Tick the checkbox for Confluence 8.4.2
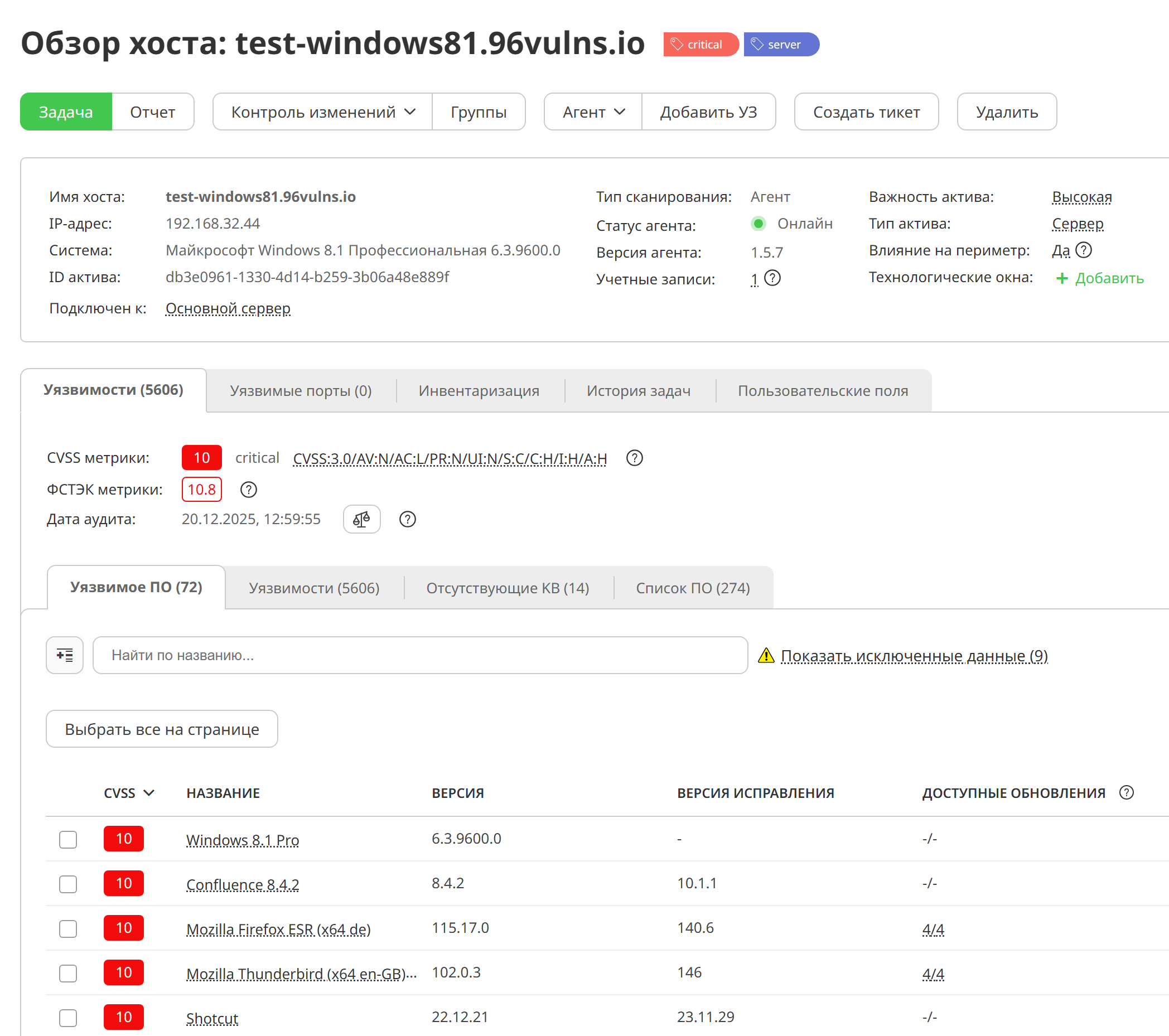The height and width of the screenshot is (1036, 1169). [x=68, y=884]
